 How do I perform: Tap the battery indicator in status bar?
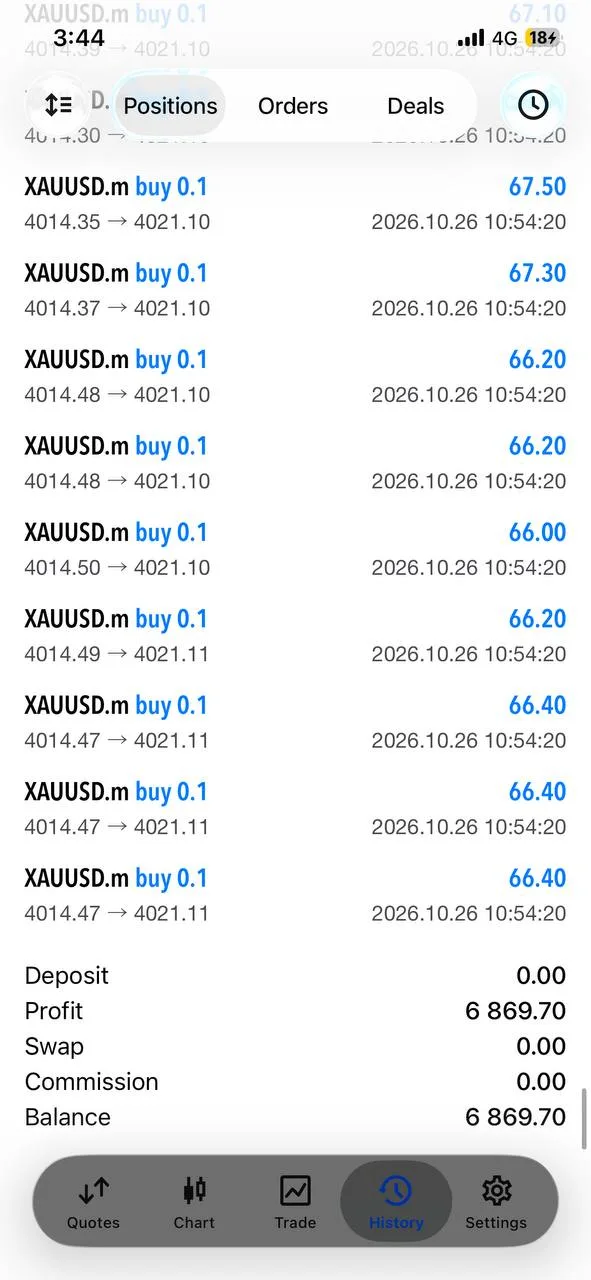pyautogui.click(x=542, y=38)
